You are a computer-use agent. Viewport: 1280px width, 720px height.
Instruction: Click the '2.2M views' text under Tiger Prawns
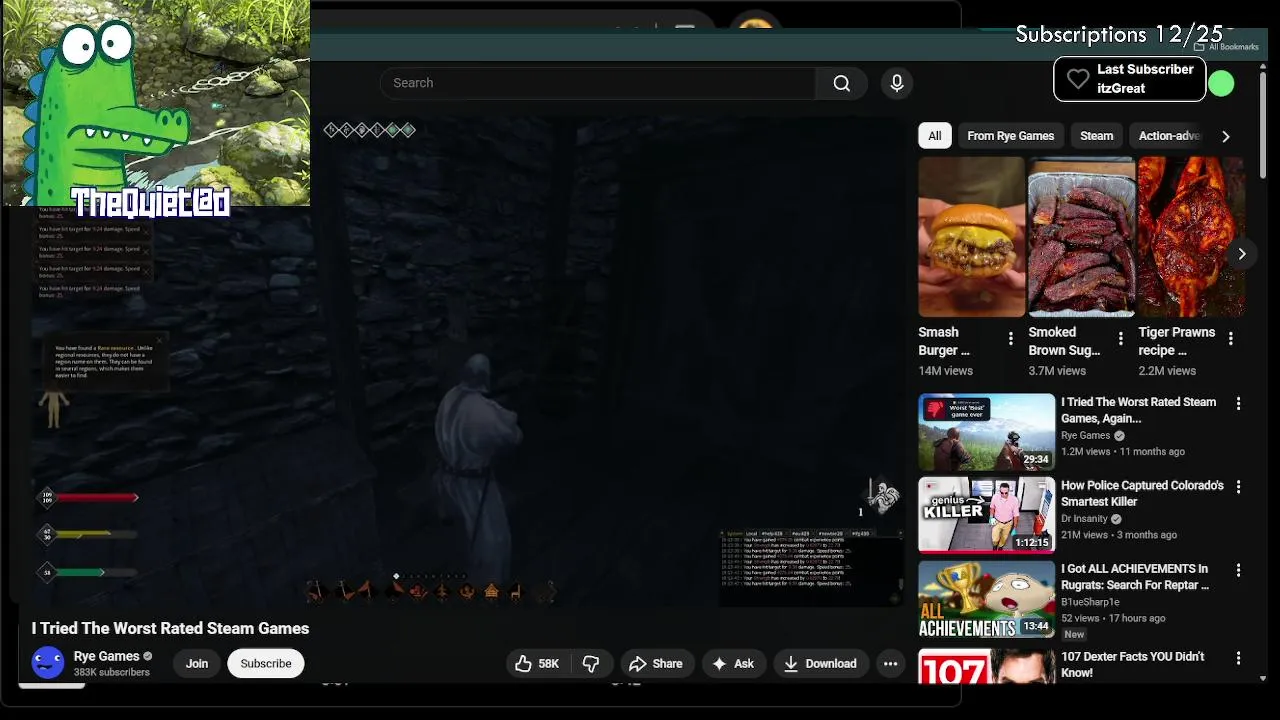click(x=1167, y=370)
